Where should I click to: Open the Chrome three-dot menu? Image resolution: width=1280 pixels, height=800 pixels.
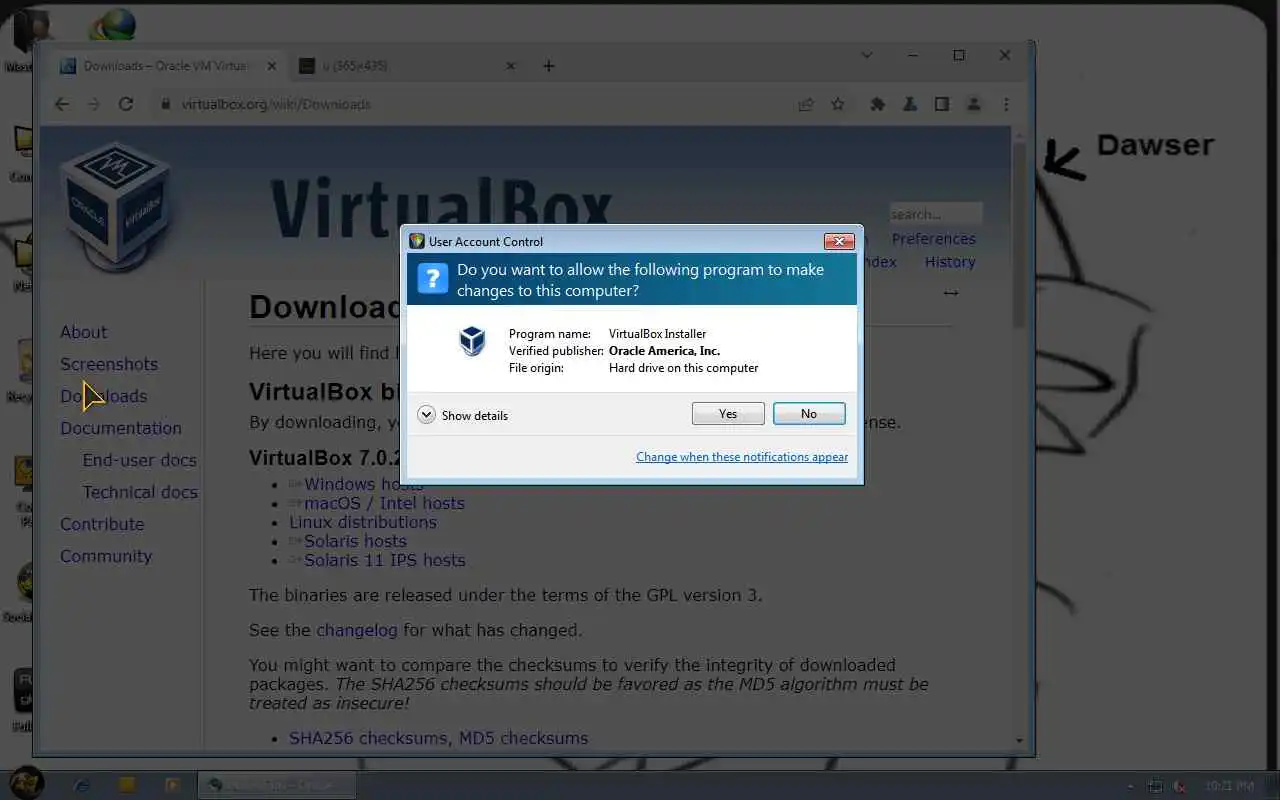pos(1006,104)
